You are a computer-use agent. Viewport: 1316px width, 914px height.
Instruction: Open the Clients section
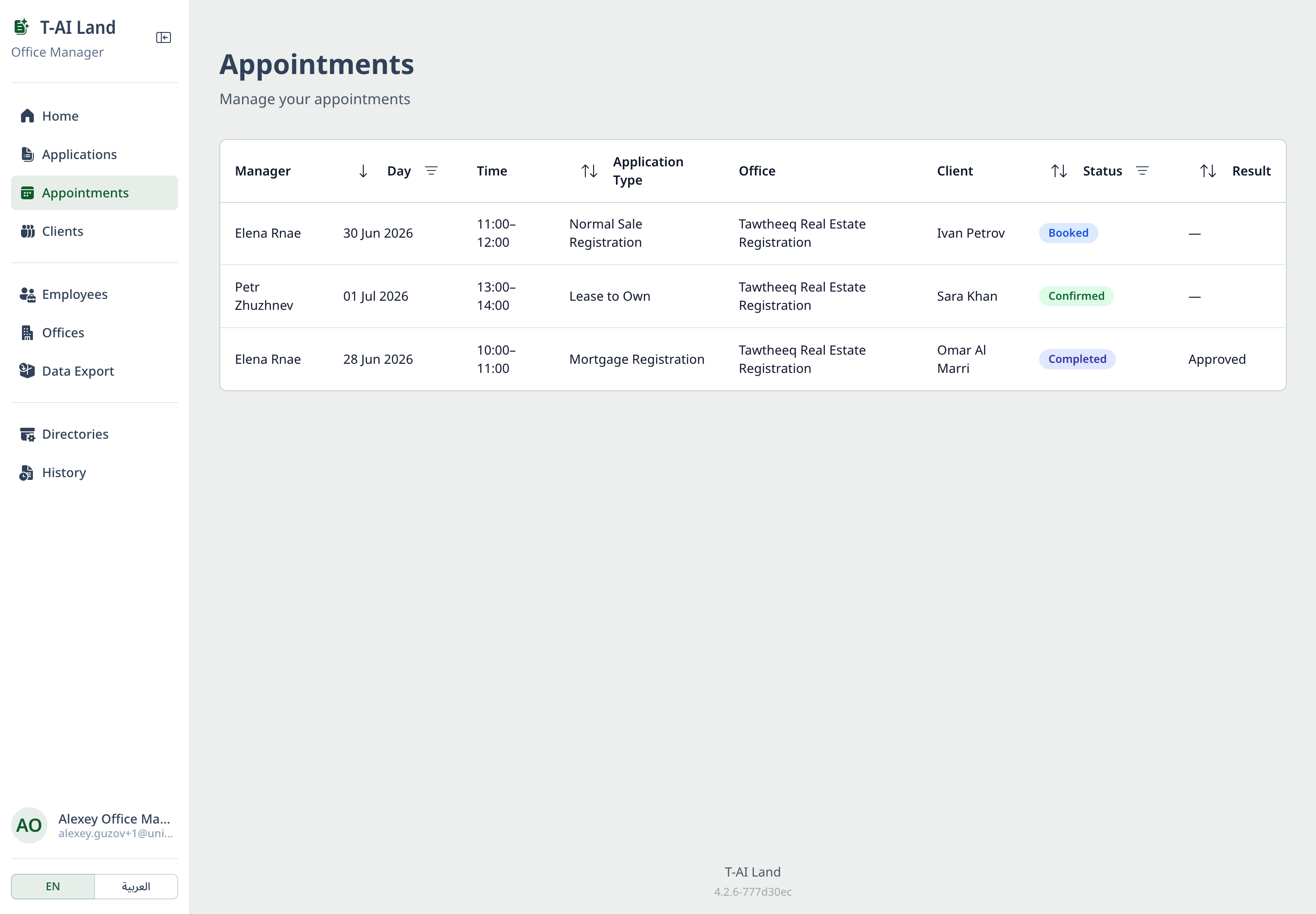[95, 231]
